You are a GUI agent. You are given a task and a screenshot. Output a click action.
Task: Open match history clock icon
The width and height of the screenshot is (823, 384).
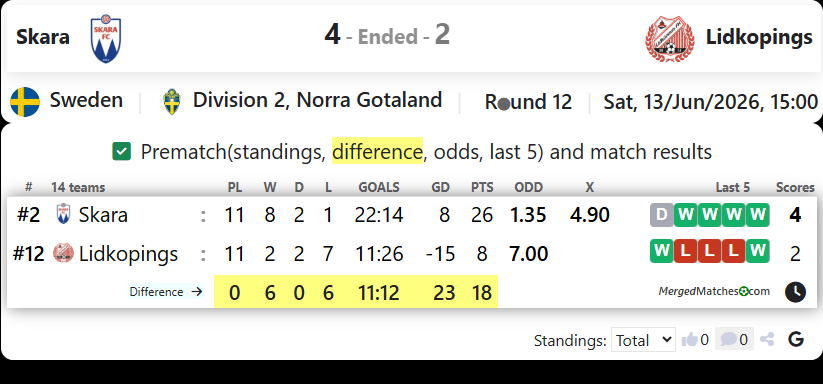[x=795, y=292]
